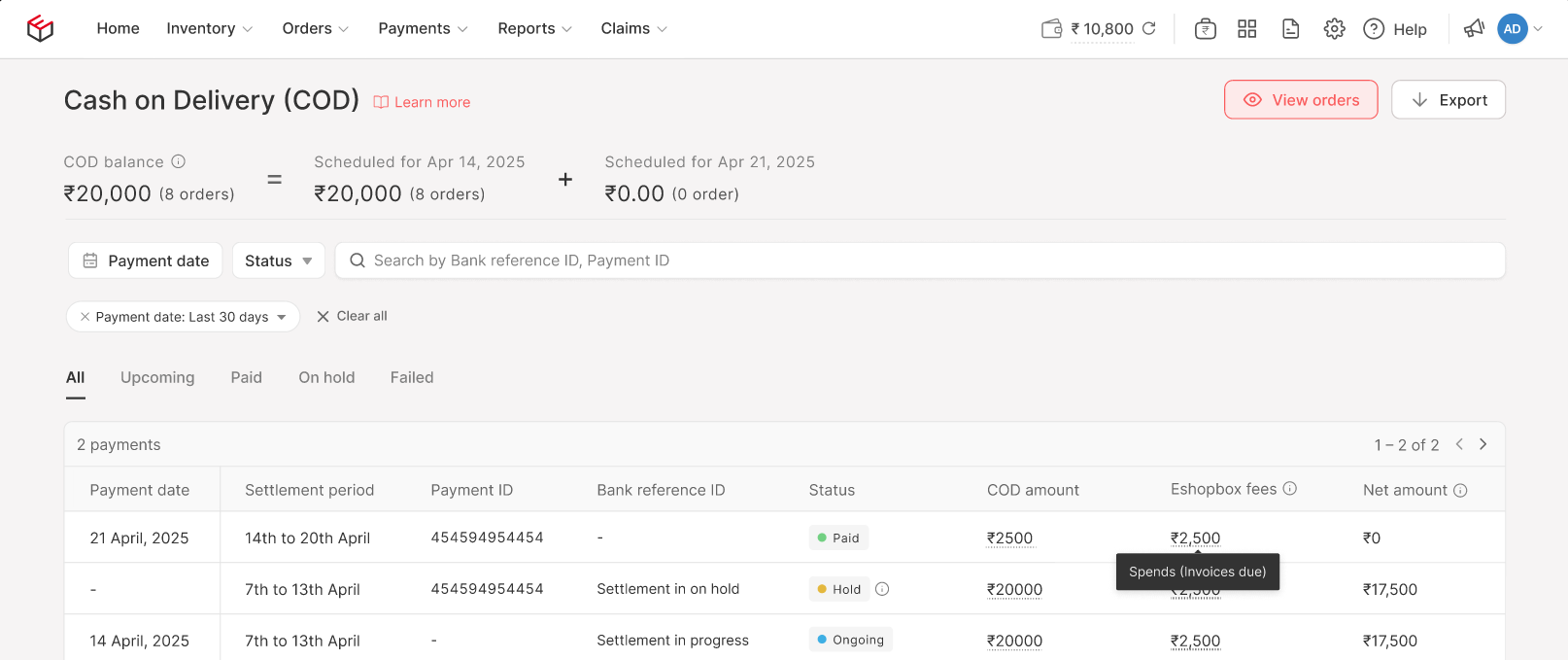The image size is (1568, 660).
Task: Click the Net amount info icon
Action: tap(1460, 491)
